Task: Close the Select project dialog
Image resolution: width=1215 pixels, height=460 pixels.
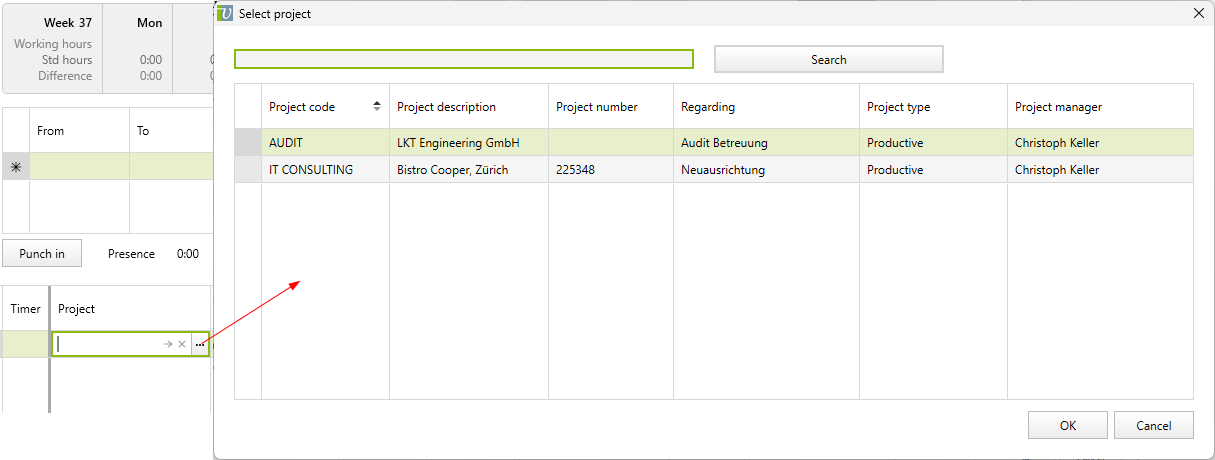Action: coord(1199,13)
